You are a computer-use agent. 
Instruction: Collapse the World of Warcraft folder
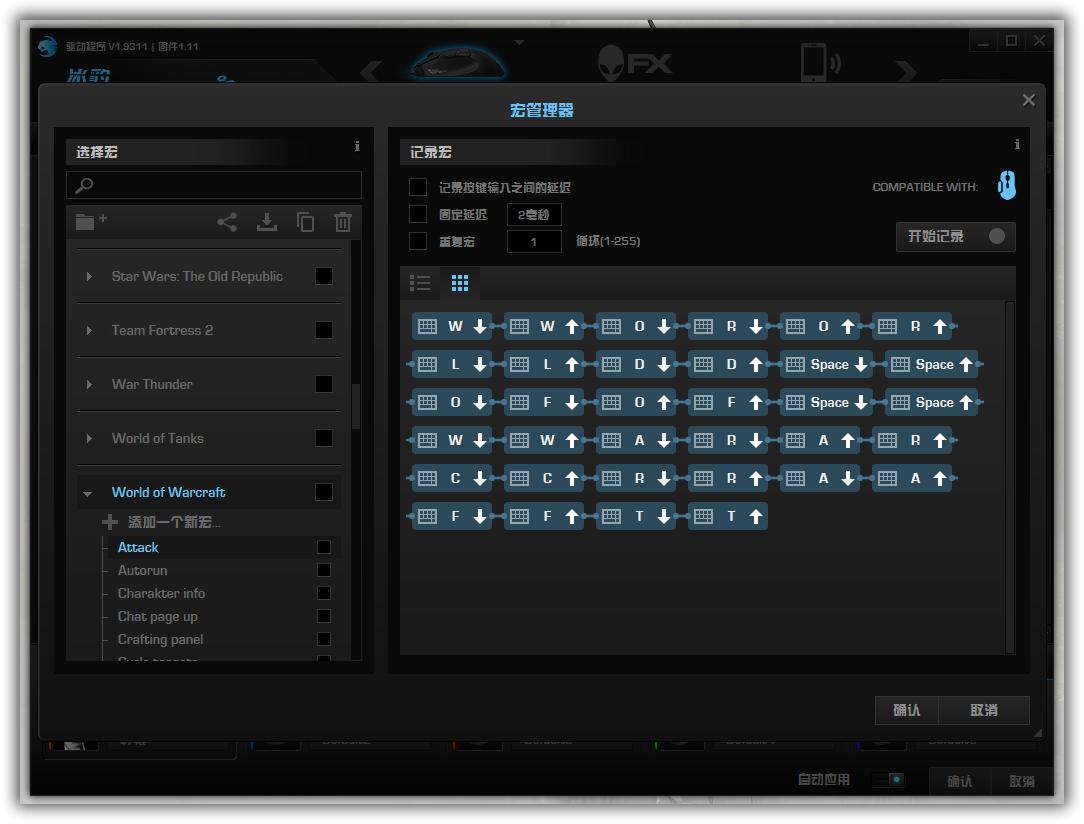(87, 494)
